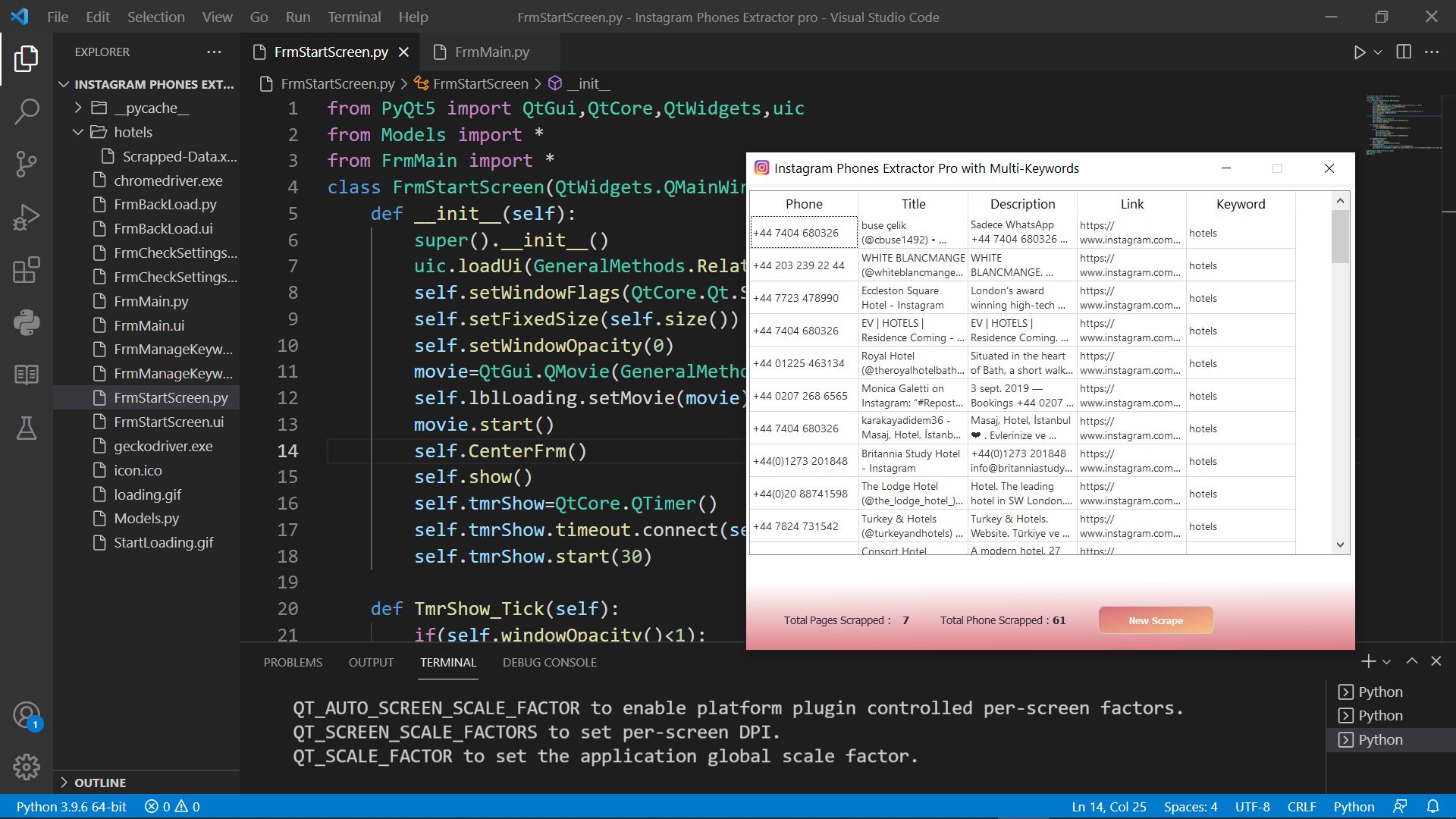1456x819 pixels.
Task: Open Explorer Views and More Actions ellipsis
Action: point(214,52)
